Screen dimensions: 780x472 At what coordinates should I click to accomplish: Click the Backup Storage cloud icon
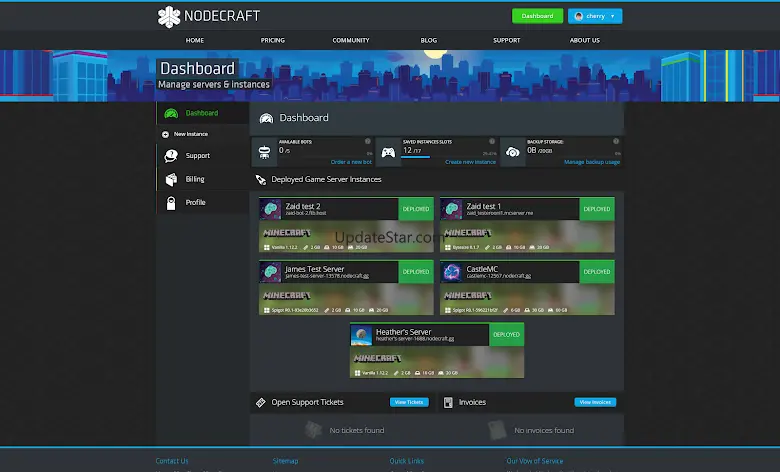pos(512,152)
